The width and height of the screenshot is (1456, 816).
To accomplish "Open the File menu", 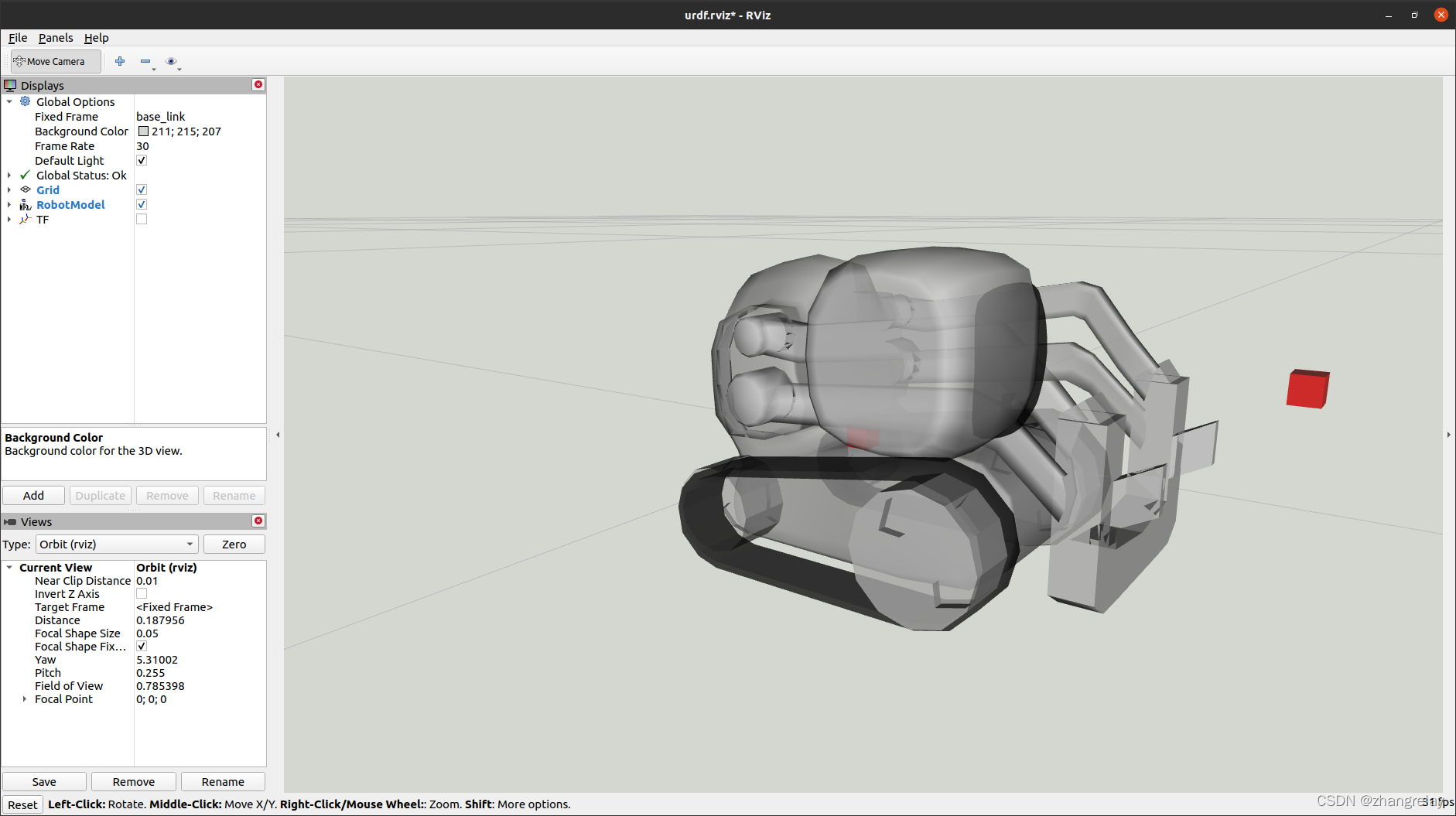I will click(18, 37).
